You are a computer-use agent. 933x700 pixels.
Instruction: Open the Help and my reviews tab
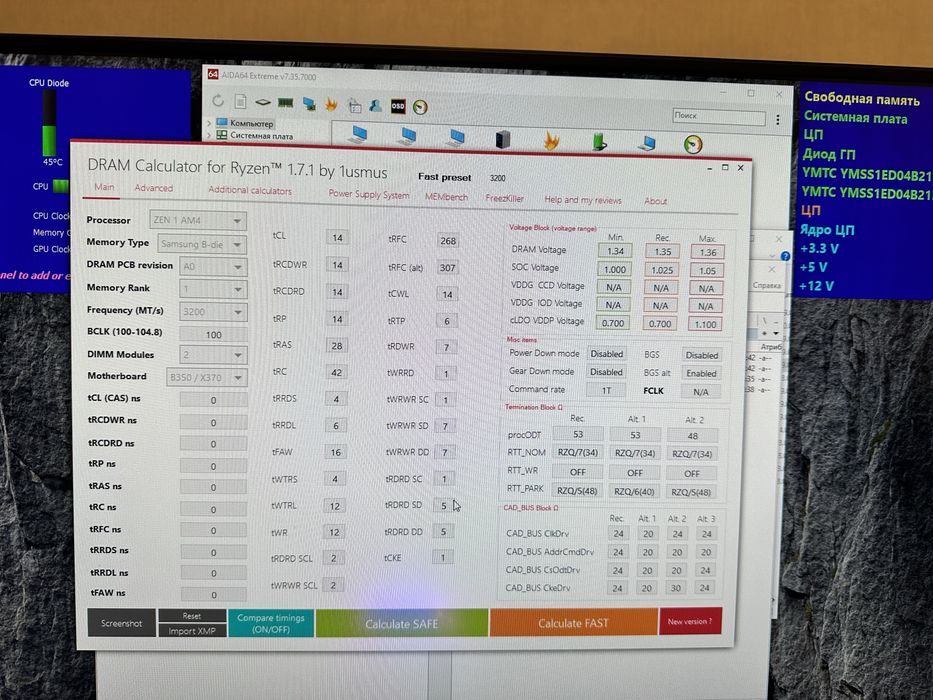(583, 200)
